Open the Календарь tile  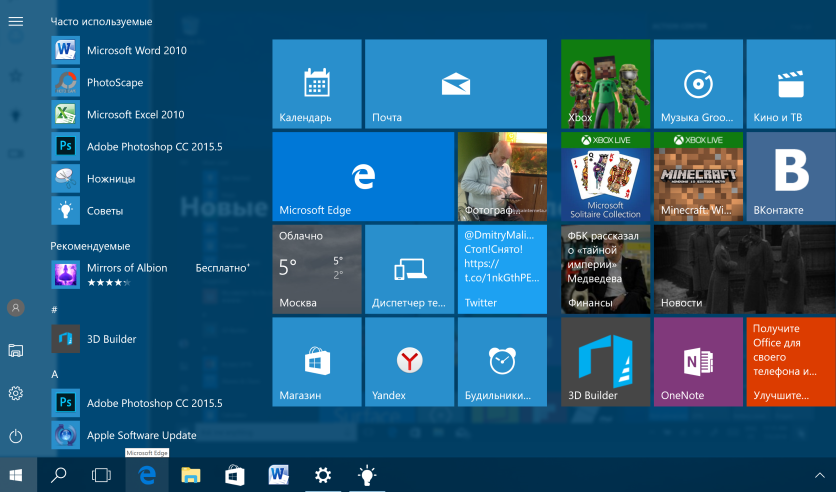317,84
